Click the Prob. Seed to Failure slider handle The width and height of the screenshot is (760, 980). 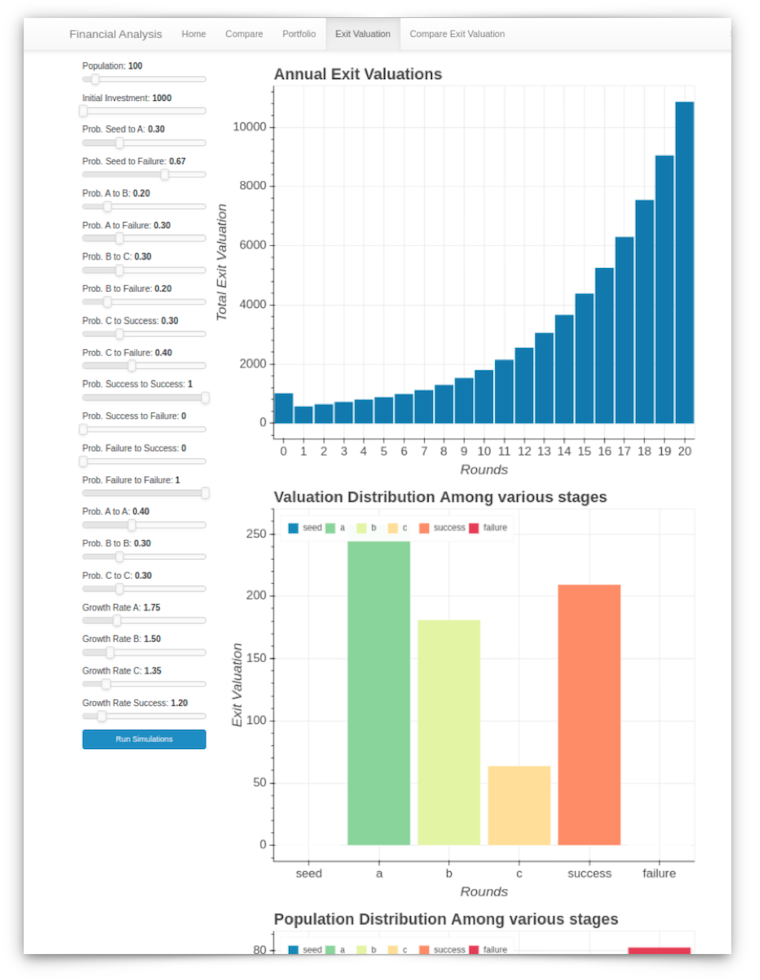click(164, 175)
